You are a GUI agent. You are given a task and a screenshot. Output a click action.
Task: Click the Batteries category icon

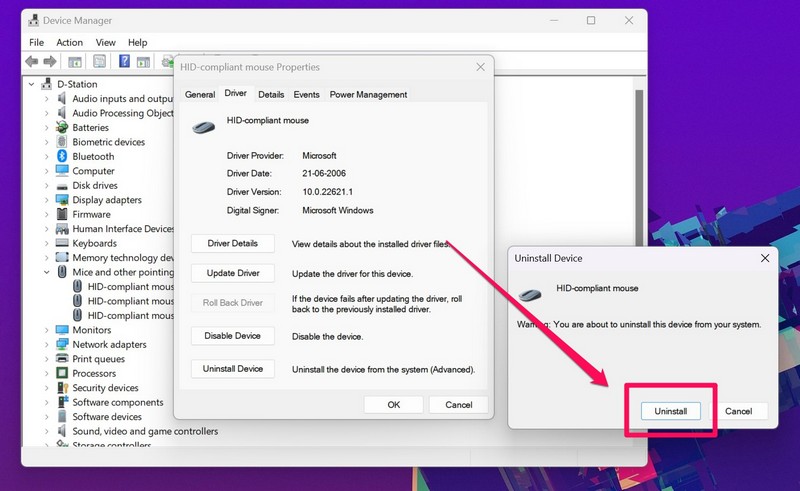pos(62,128)
